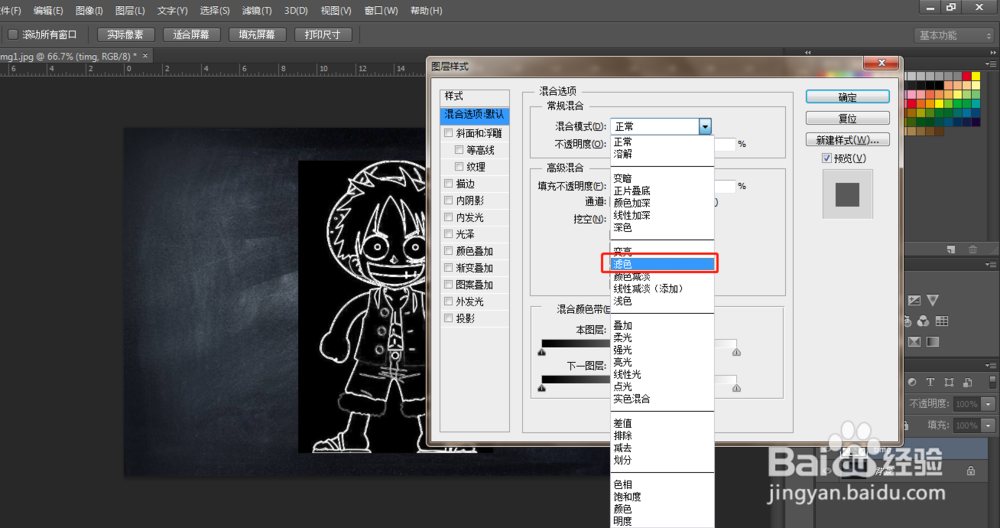Click Print Size (打印尺寸) button
Viewport: 1000px width, 528px height.
tap(323, 34)
